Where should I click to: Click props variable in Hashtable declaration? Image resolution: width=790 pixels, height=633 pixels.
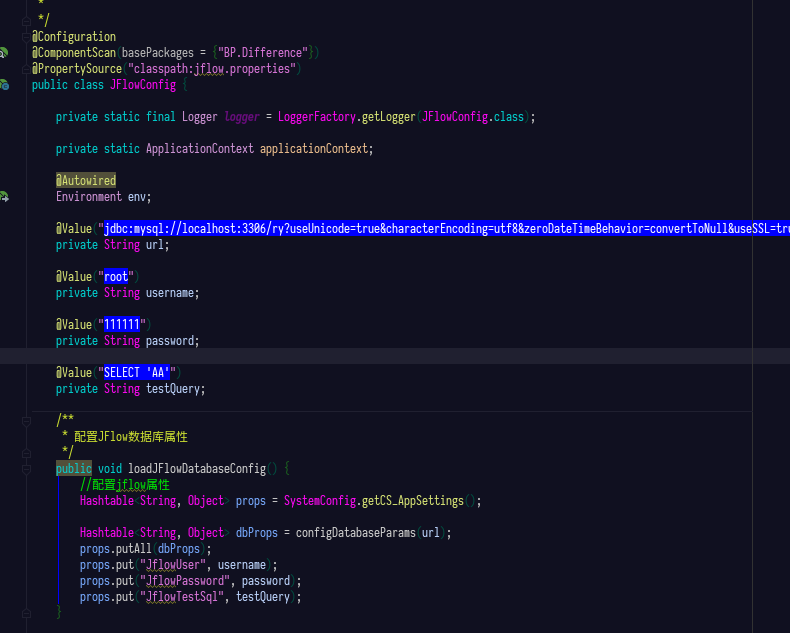click(250, 501)
